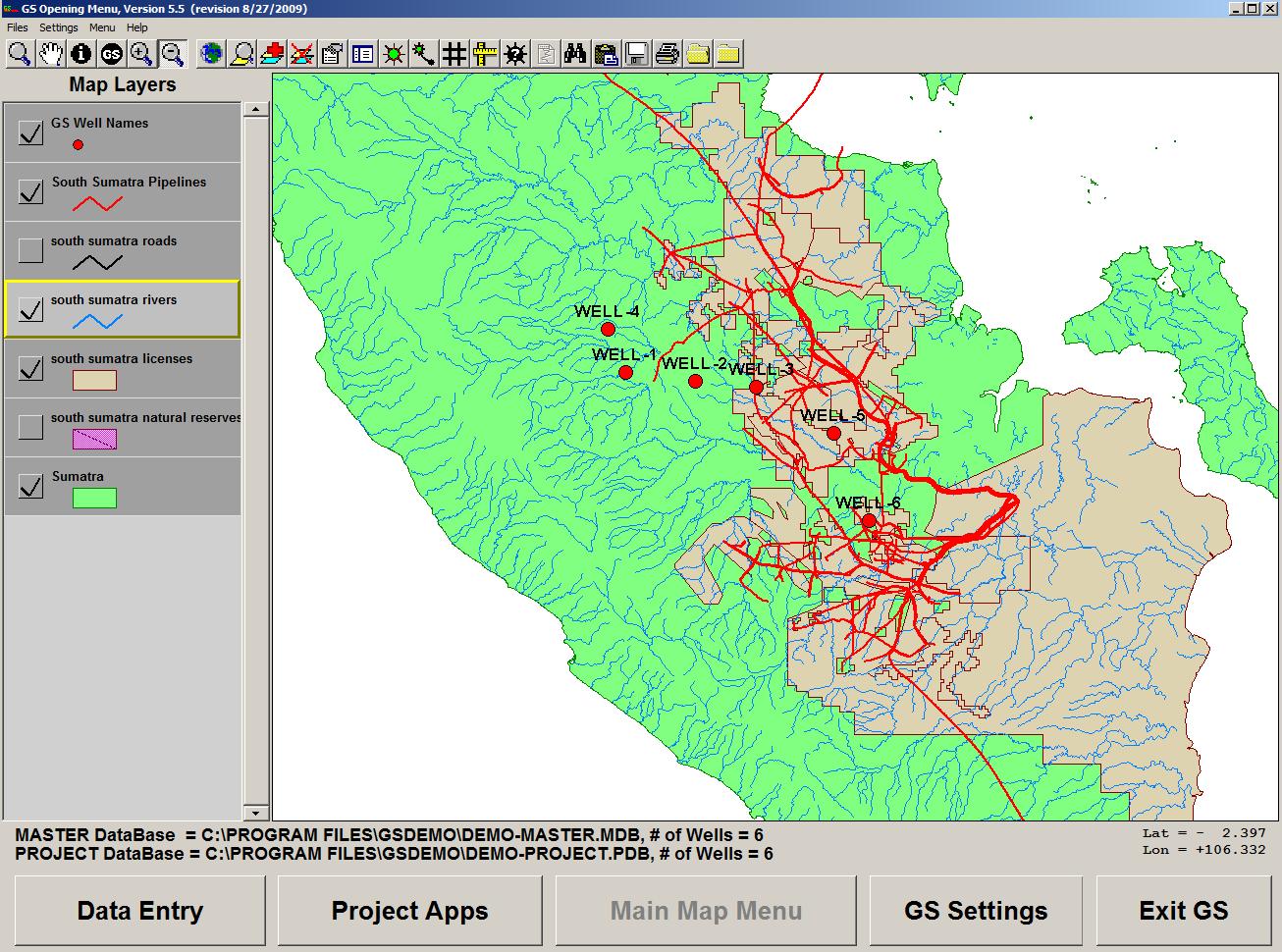Select the pan hand tool
Screen dimensions: 1282x952
[x=50, y=54]
